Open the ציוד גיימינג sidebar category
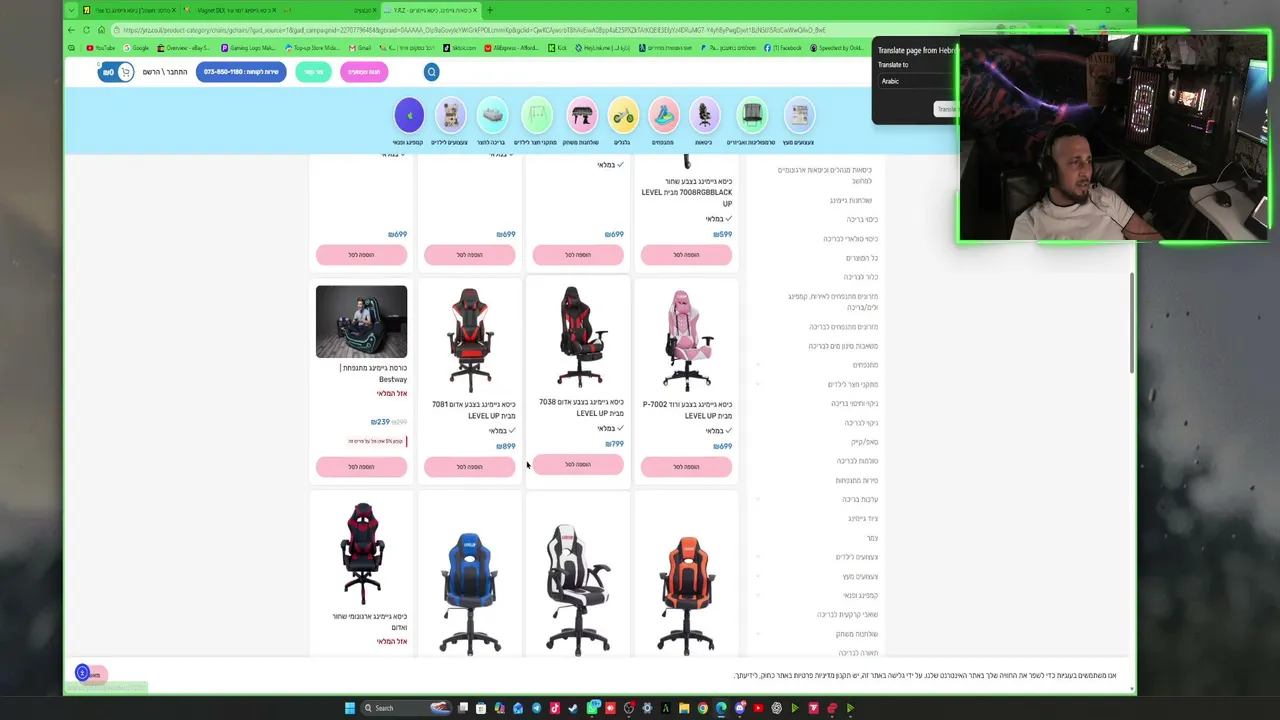This screenshot has height=720, width=1280. [863, 519]
